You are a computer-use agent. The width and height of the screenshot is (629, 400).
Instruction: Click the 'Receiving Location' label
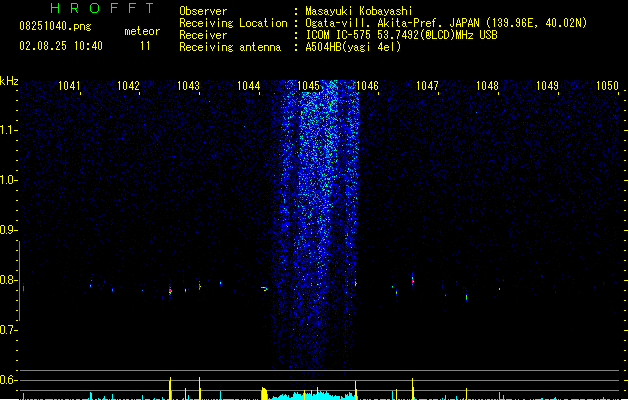(233, 23)
